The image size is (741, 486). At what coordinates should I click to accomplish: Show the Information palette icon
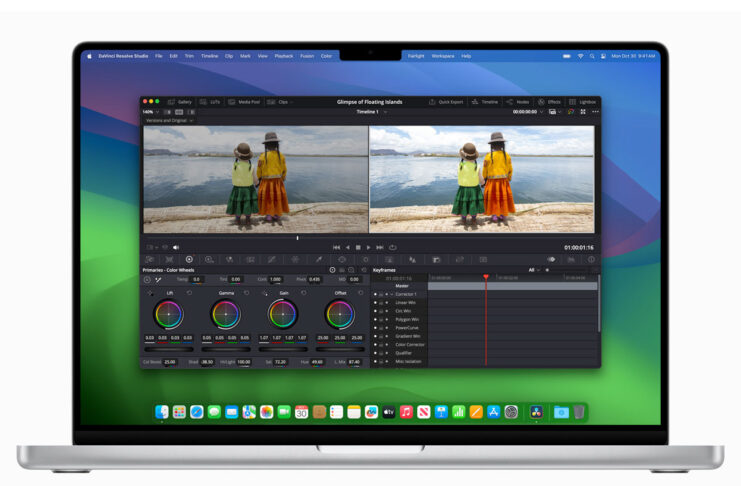pos(591,260)
